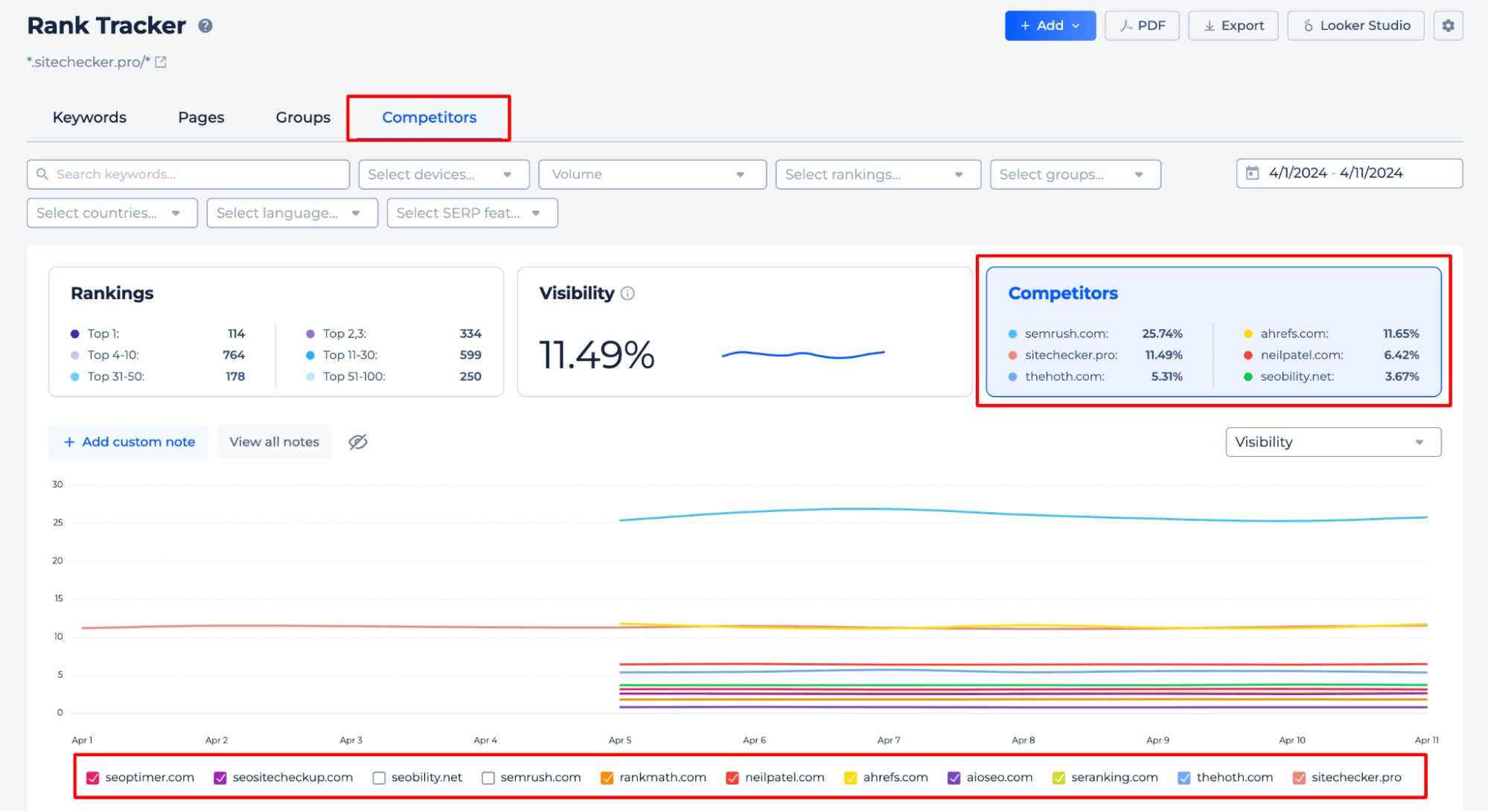Screen dimensions: 1488x812
Task: Toggle the thehoth.com legend checkbox
Action: tap(1184, 778)
